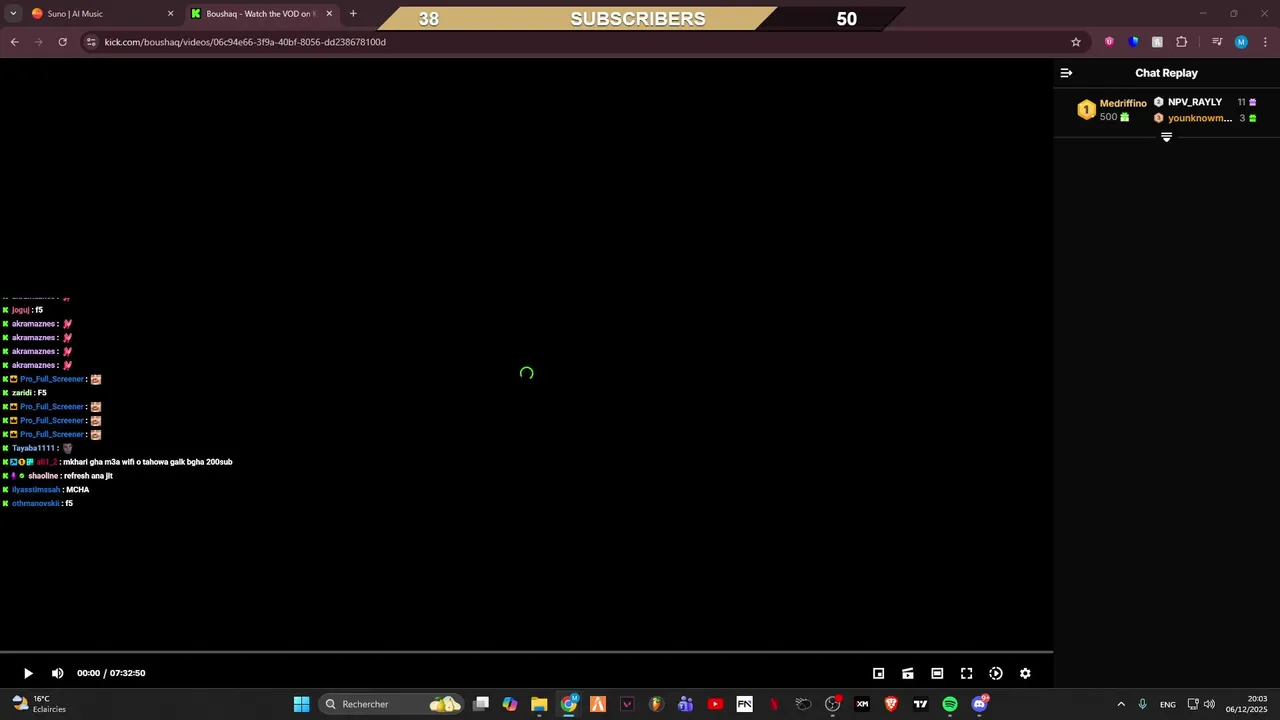1280x720 pixels.
Task: Open the system volume tray icon
Action: tap(1209, 704)
